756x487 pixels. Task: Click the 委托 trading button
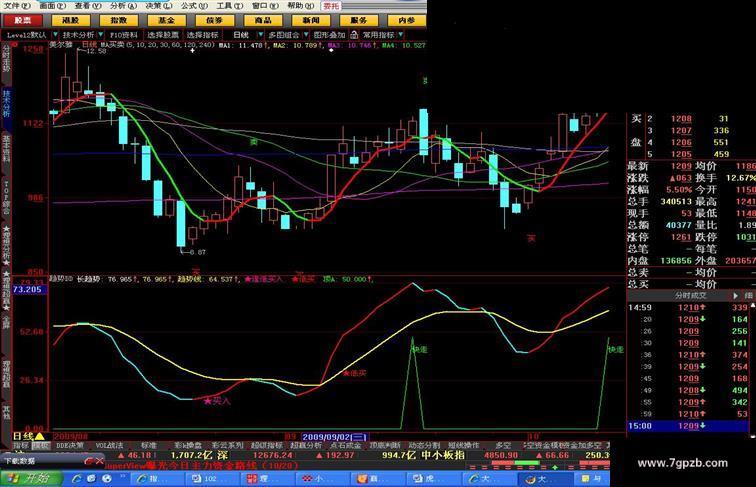tap(331, 6)
